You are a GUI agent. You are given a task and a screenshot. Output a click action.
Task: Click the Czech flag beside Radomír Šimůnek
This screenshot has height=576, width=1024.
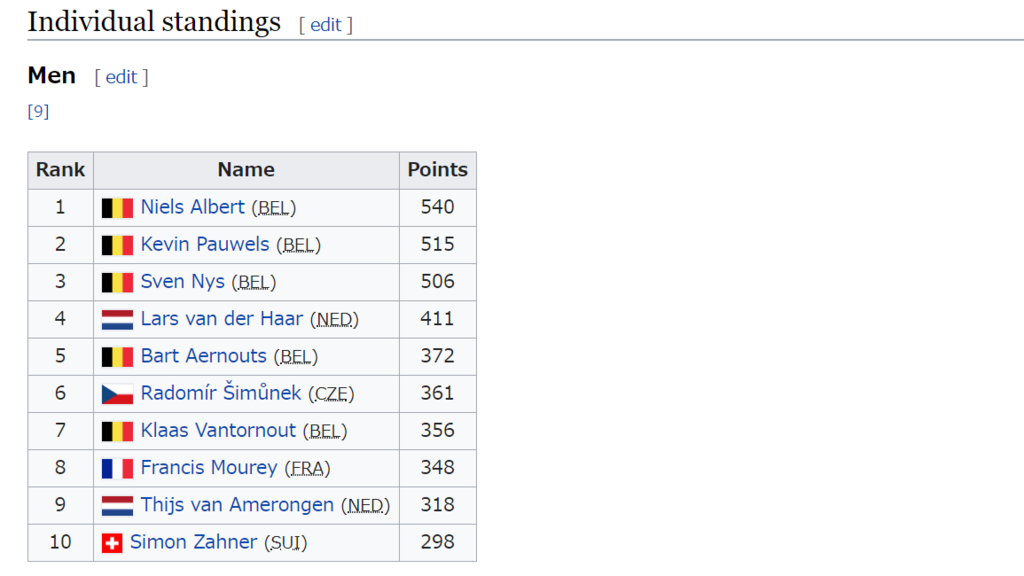(x=118, y=394)
